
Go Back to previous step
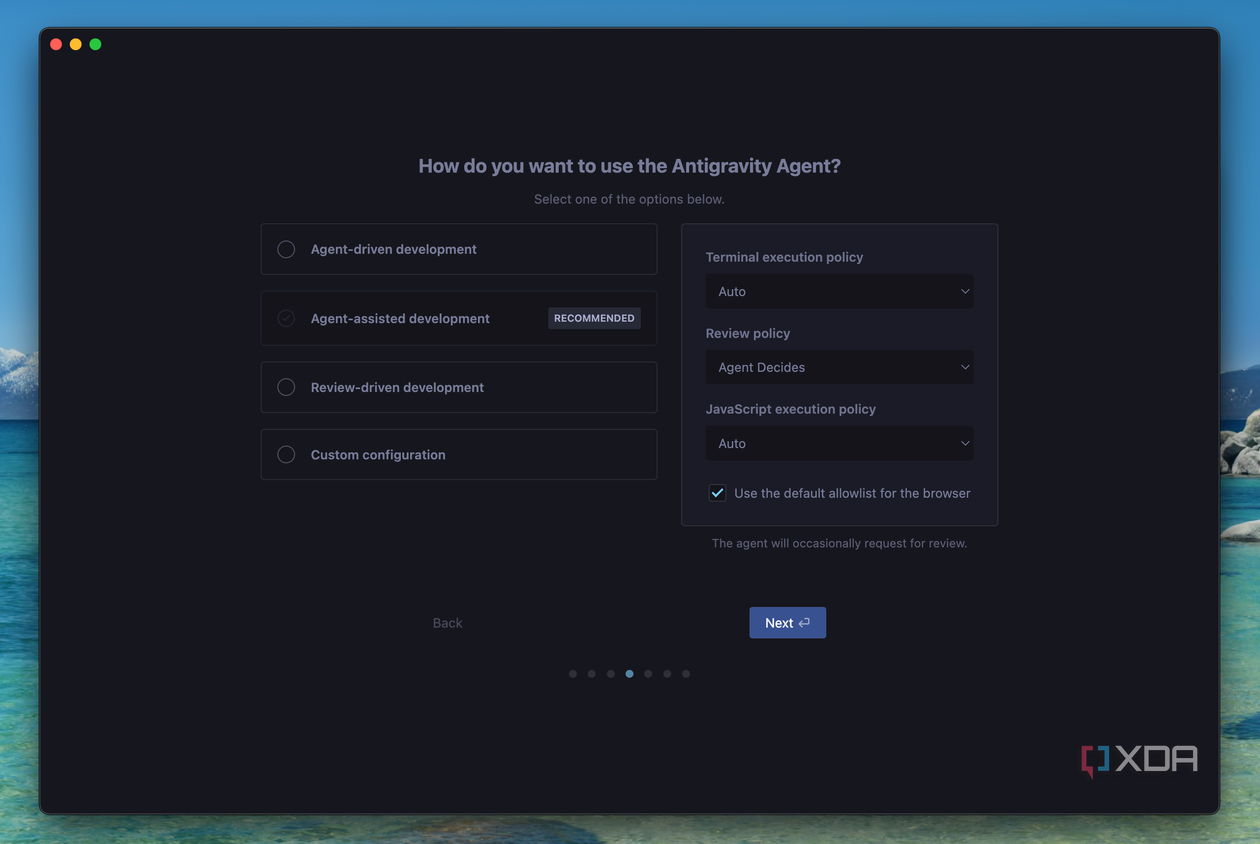[447, 623]
